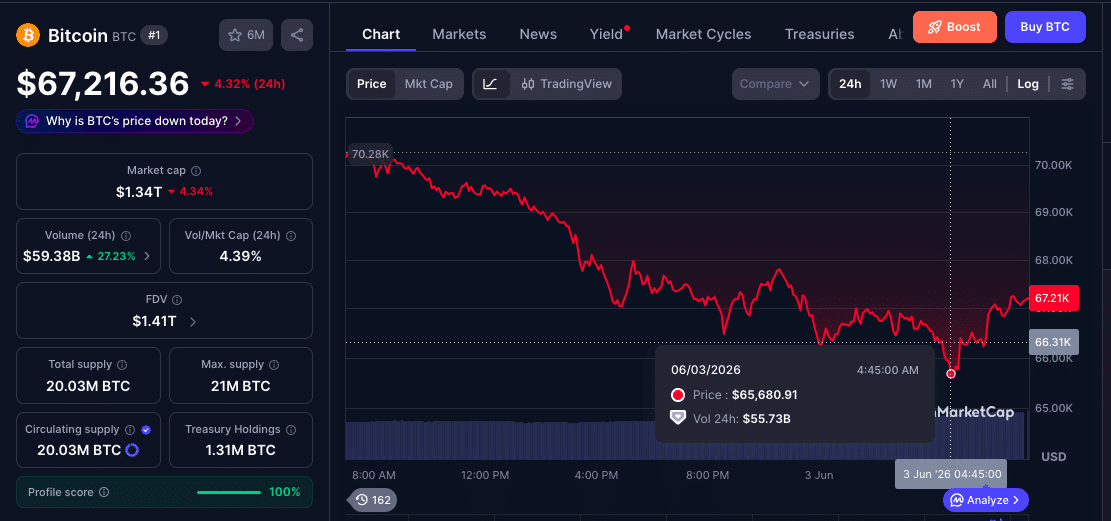1111x521 pixels.
Task: Click the Buy BTC button
Action: tap(1045, 27)
